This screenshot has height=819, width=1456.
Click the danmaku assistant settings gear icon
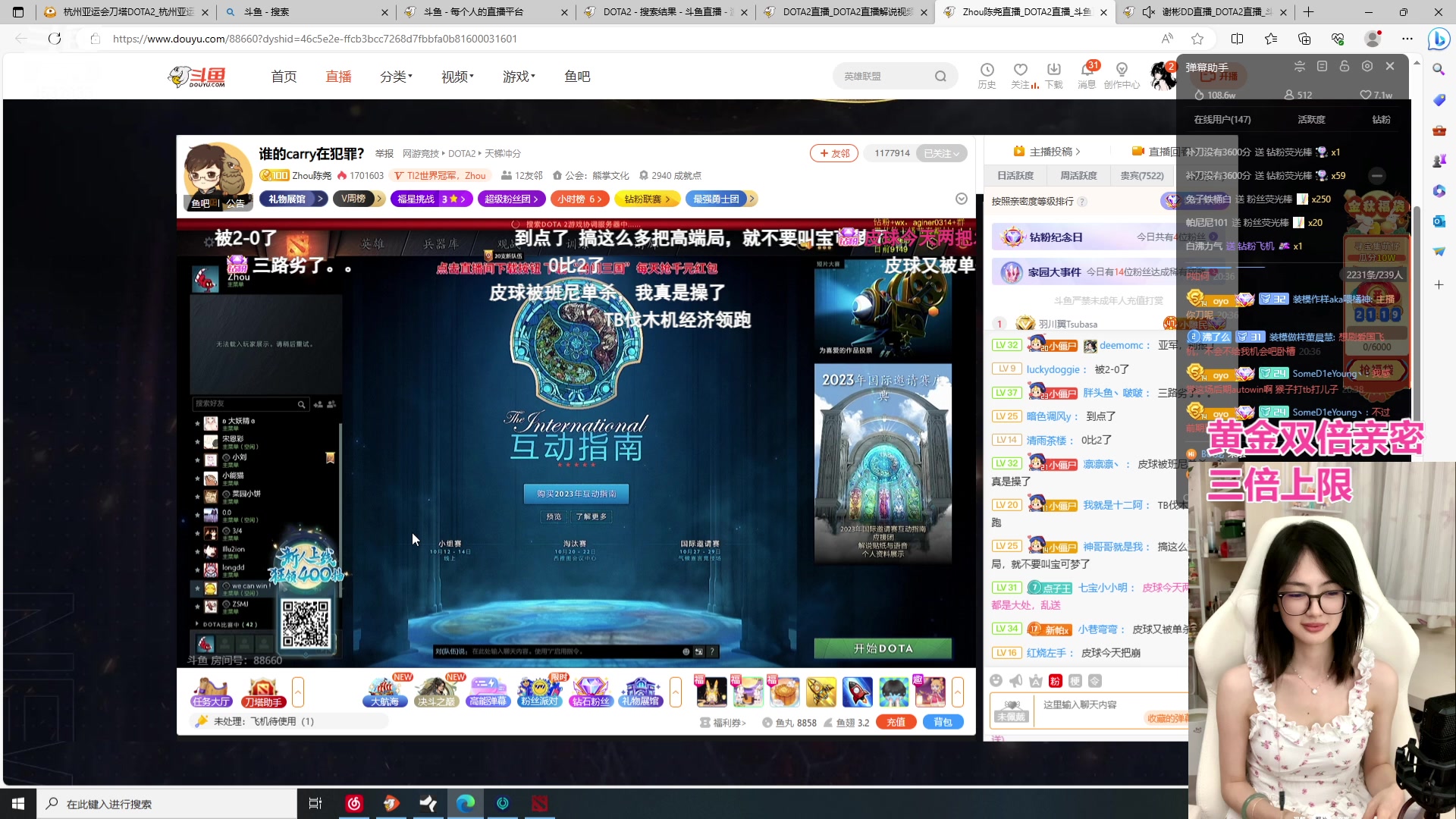1367,67
